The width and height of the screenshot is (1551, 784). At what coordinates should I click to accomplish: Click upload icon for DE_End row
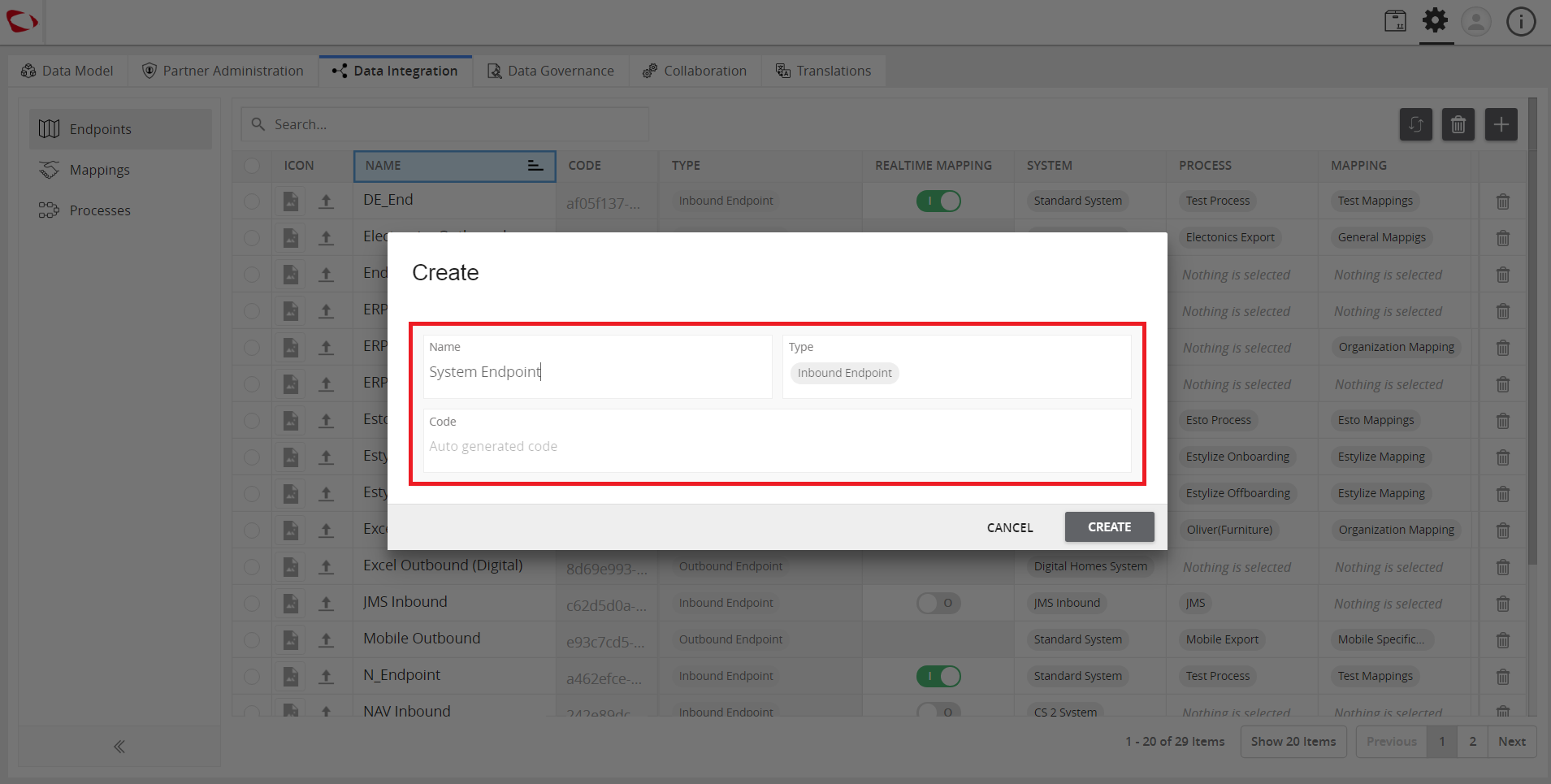pyautogui.click(x=326, y=201)
